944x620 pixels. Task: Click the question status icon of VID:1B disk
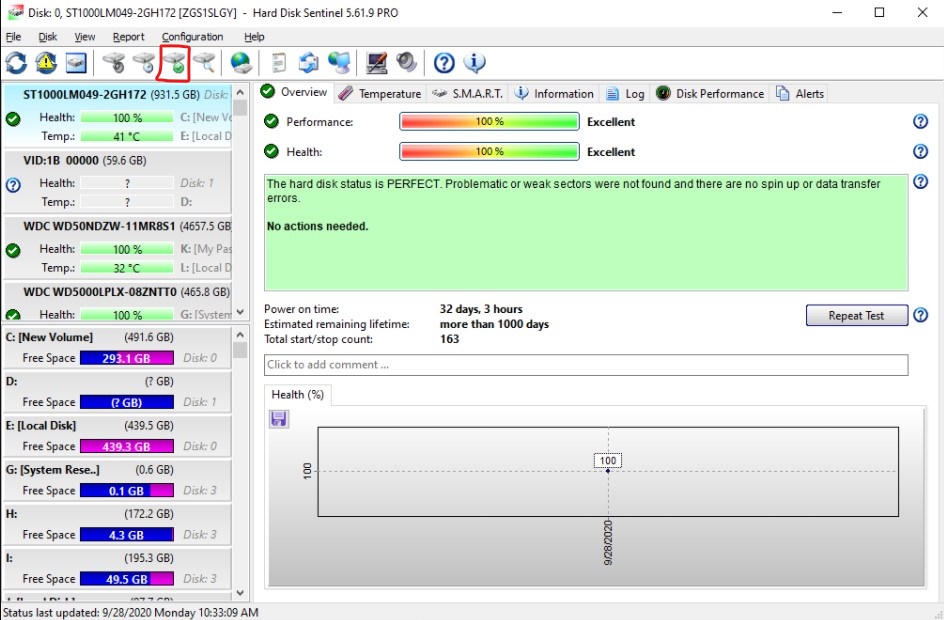13,185
